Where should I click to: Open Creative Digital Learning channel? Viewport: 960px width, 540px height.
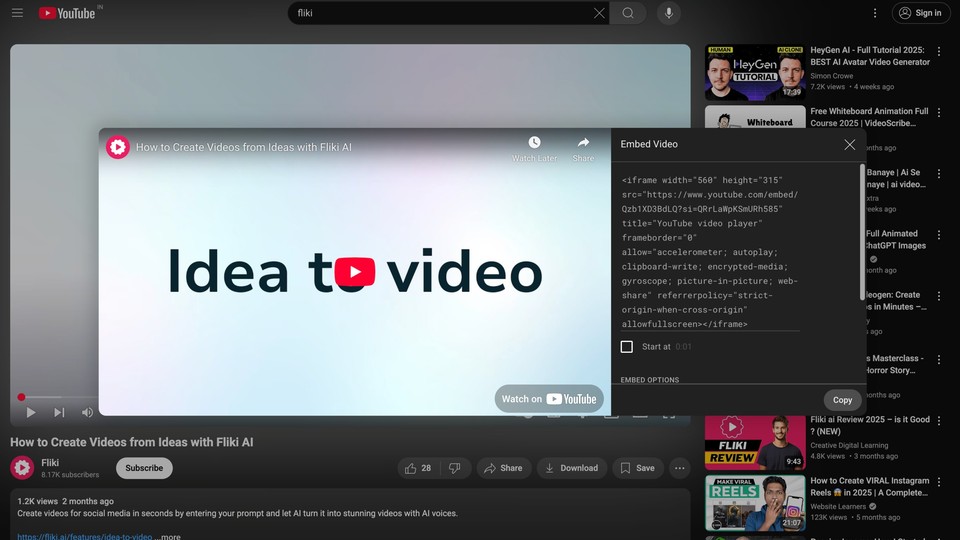[x=849, y=445]
